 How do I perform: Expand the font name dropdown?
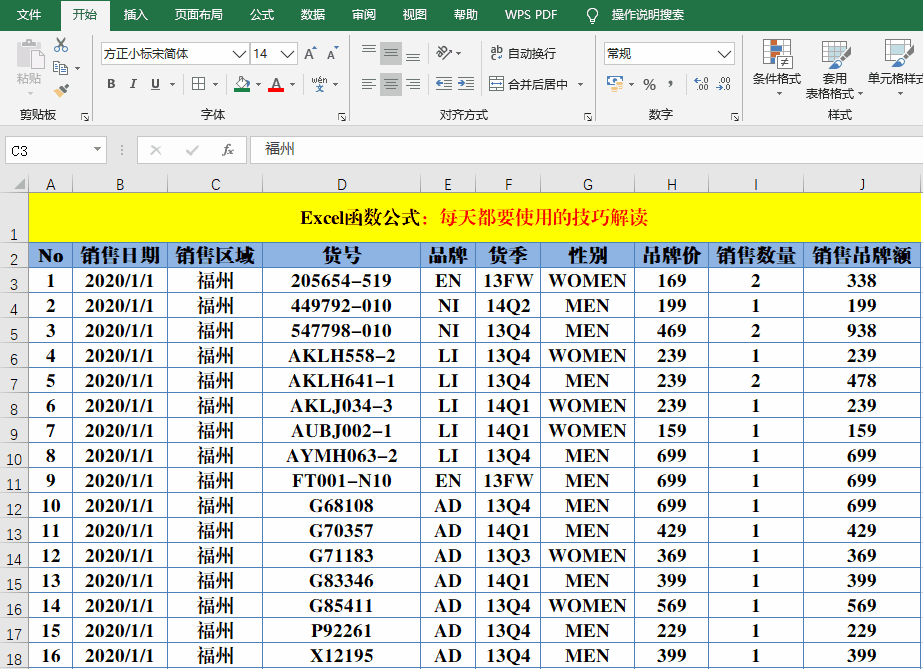click(x=239, y=54)
